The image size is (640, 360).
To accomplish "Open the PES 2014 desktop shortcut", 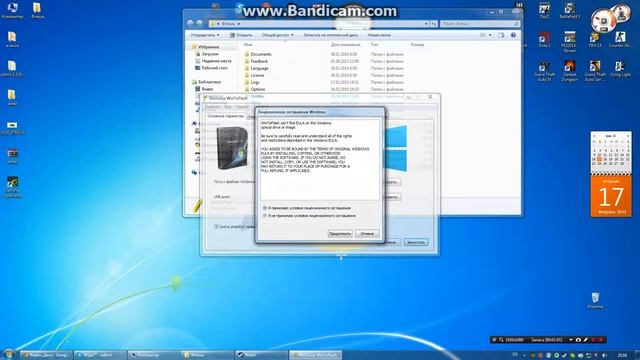I will pyautogui.click(x=569, y=42).
